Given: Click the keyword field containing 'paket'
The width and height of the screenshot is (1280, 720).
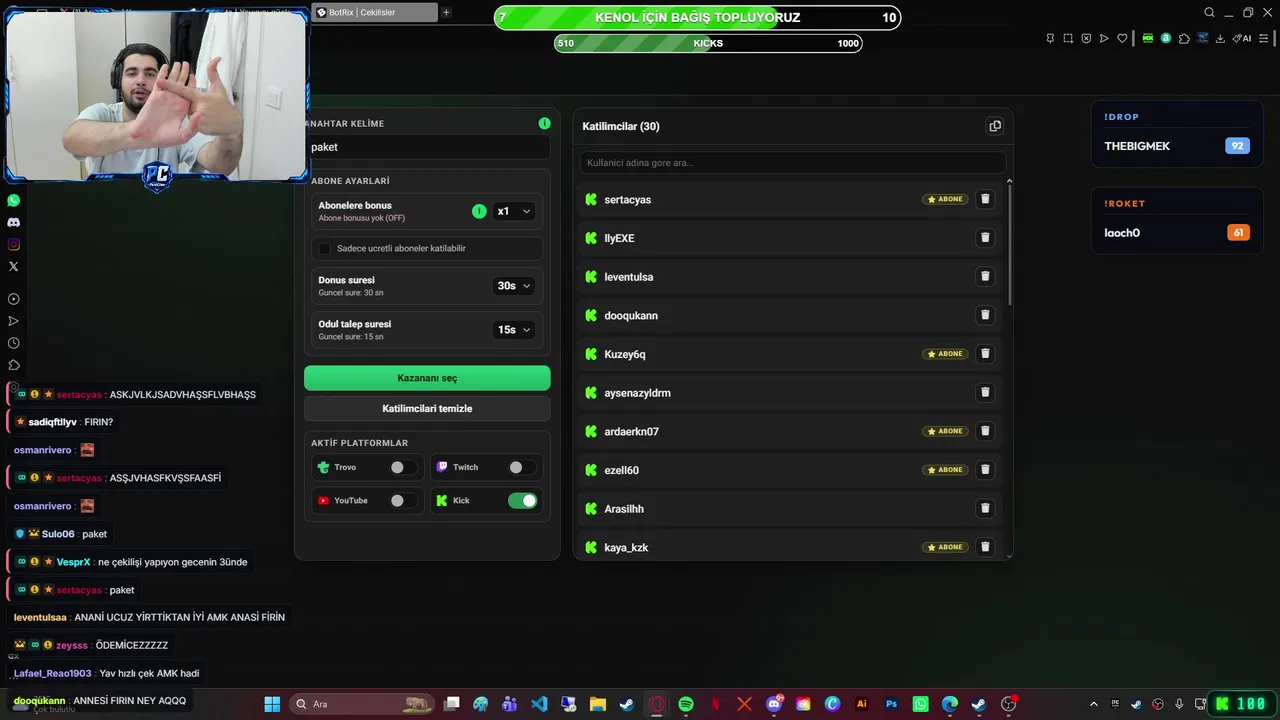Looking at the screenshot, I should click(427, 147).
